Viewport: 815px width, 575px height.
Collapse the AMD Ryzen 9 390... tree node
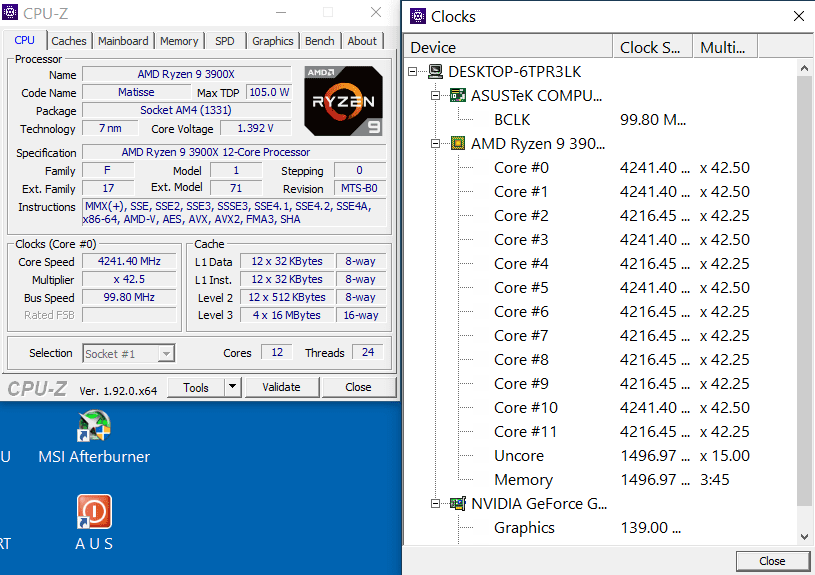click(436, 143)
